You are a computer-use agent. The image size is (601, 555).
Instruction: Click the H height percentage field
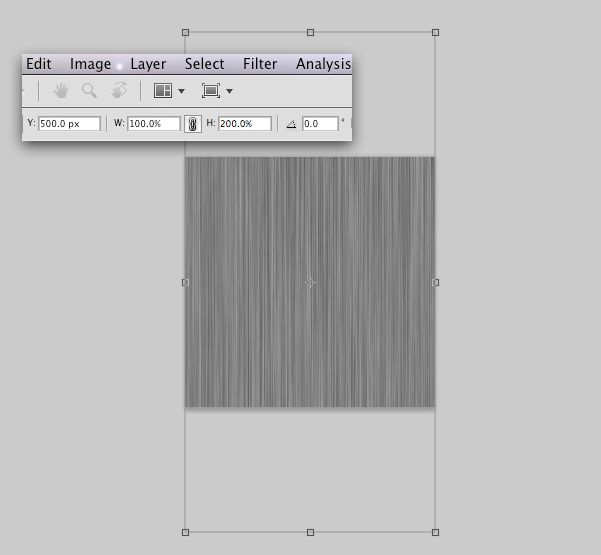coord(245,123)
